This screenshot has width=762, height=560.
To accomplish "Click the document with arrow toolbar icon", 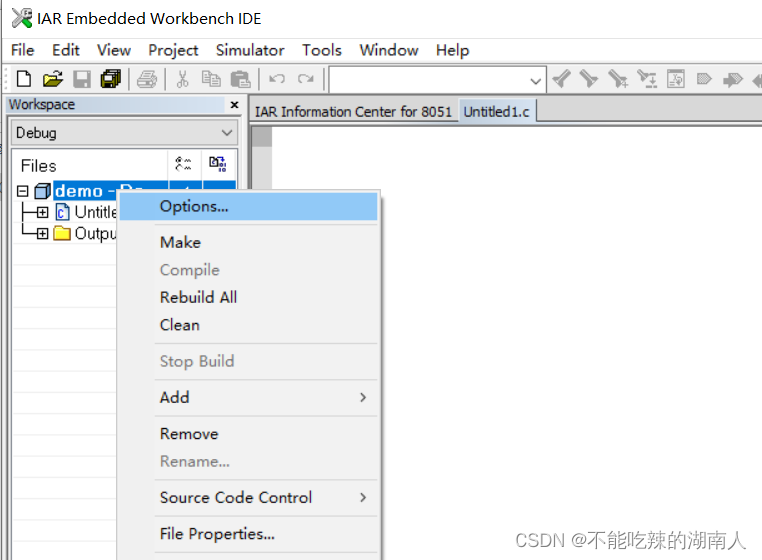I will click(676, 79).
